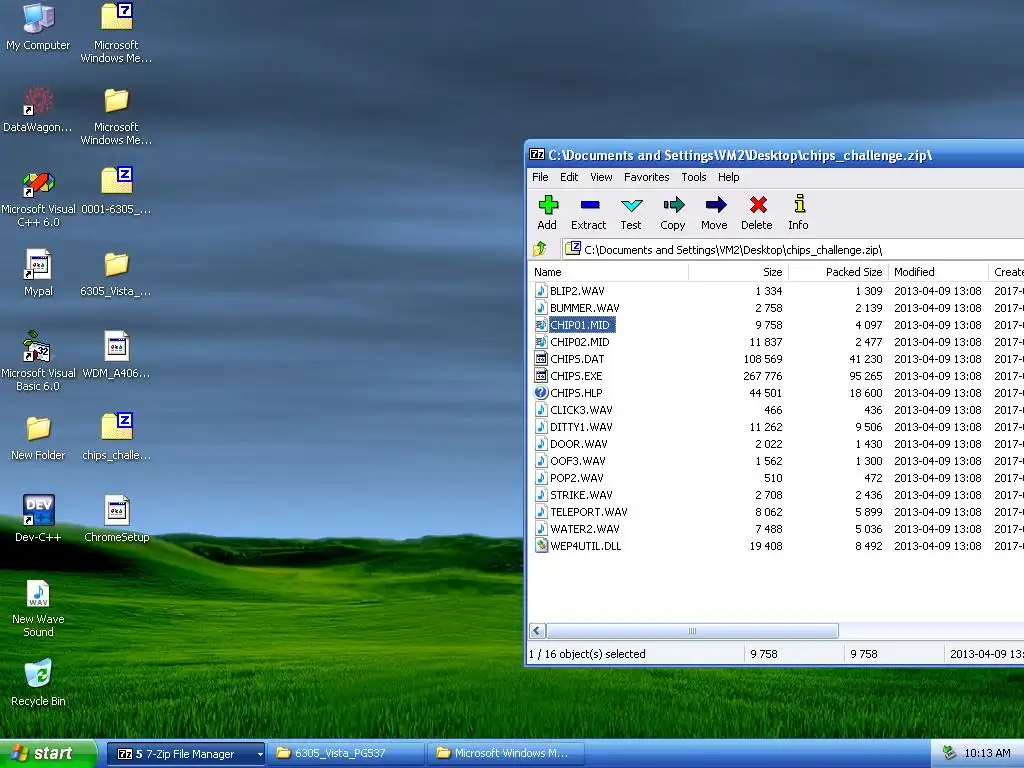
Task: Select the DOOR.WAV file
Action: coord(579,443)
